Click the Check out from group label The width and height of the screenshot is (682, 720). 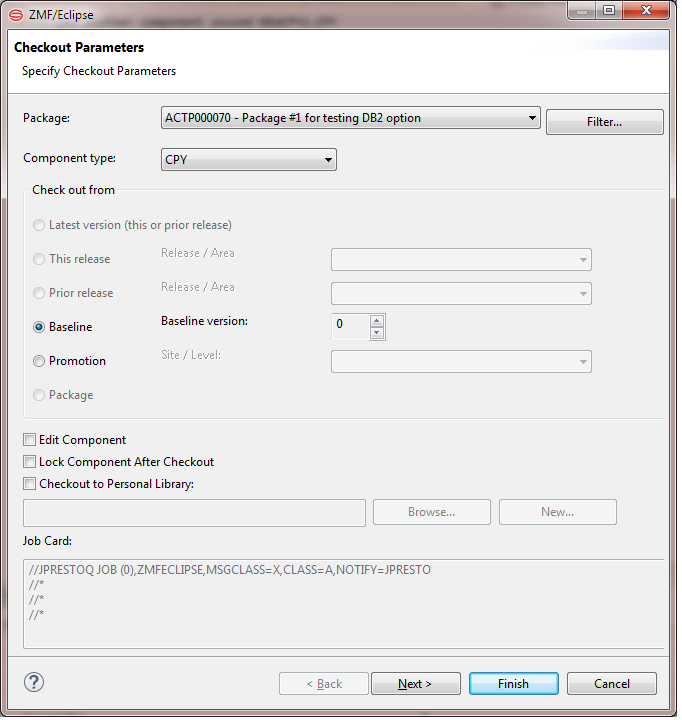(x=73, y=190)
